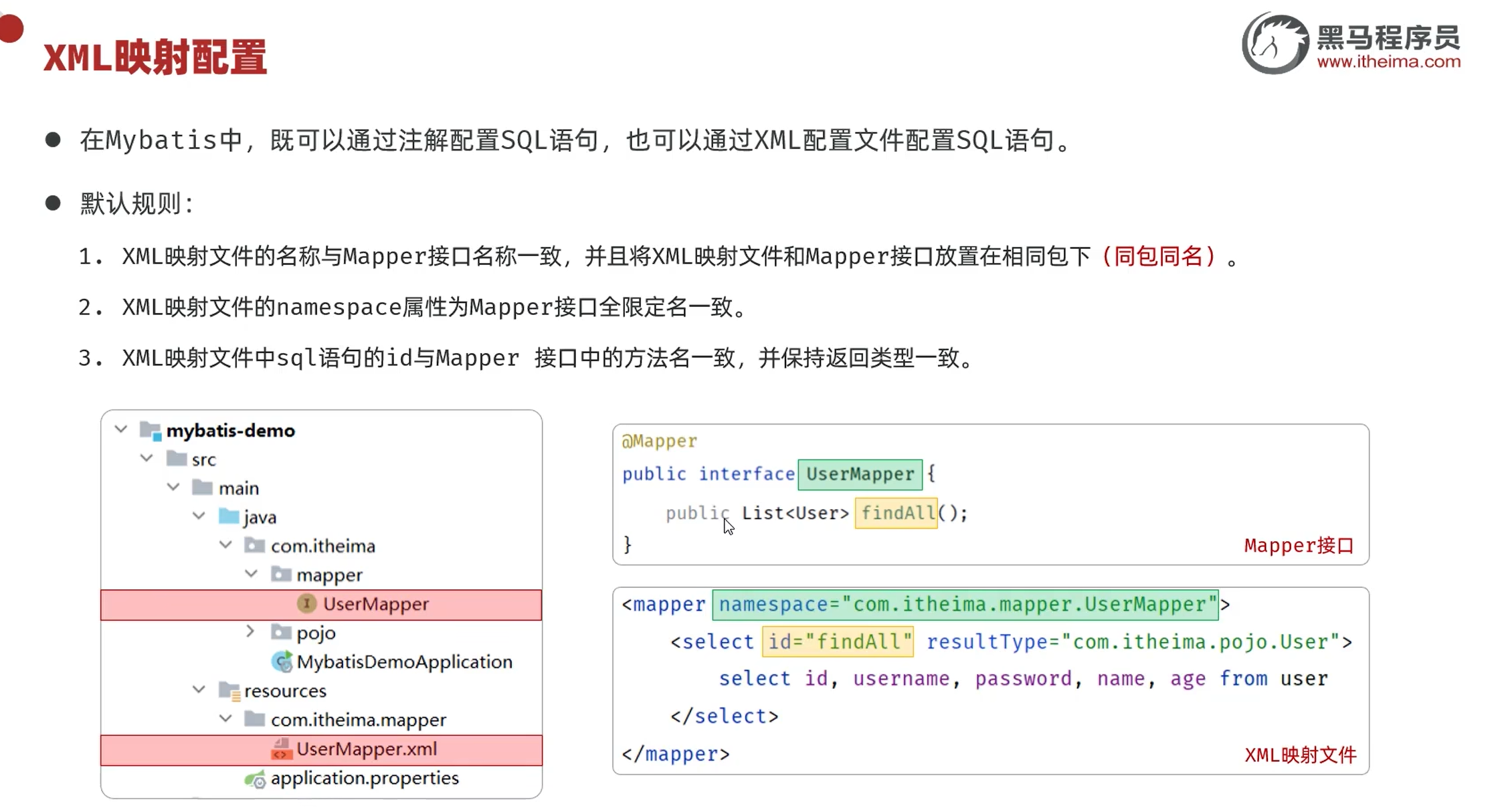The image size is (1502, 812).
Task: Open the www.itheima.com link
Action: click(1388, 62)
